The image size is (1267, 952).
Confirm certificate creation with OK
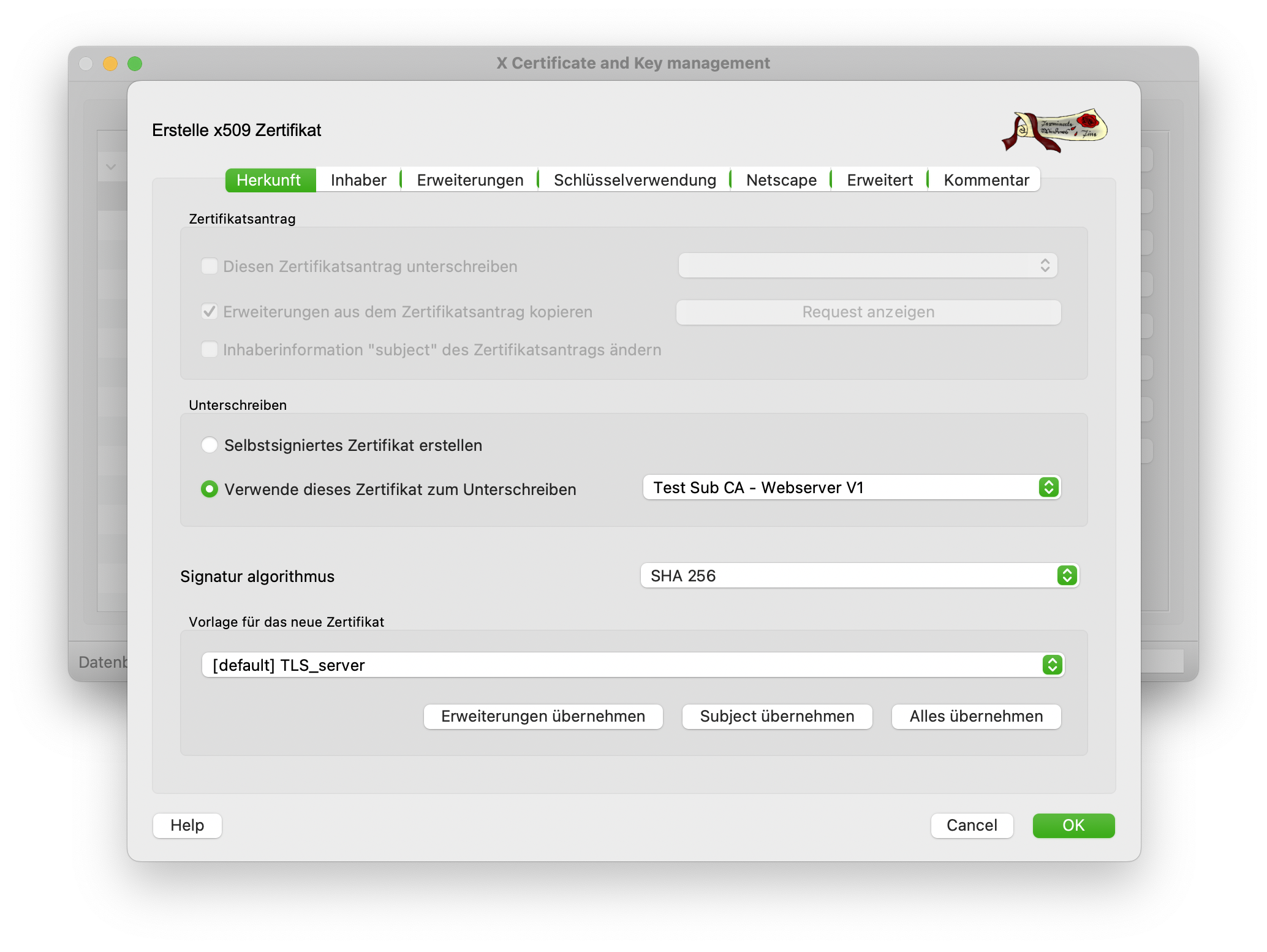1073,825
